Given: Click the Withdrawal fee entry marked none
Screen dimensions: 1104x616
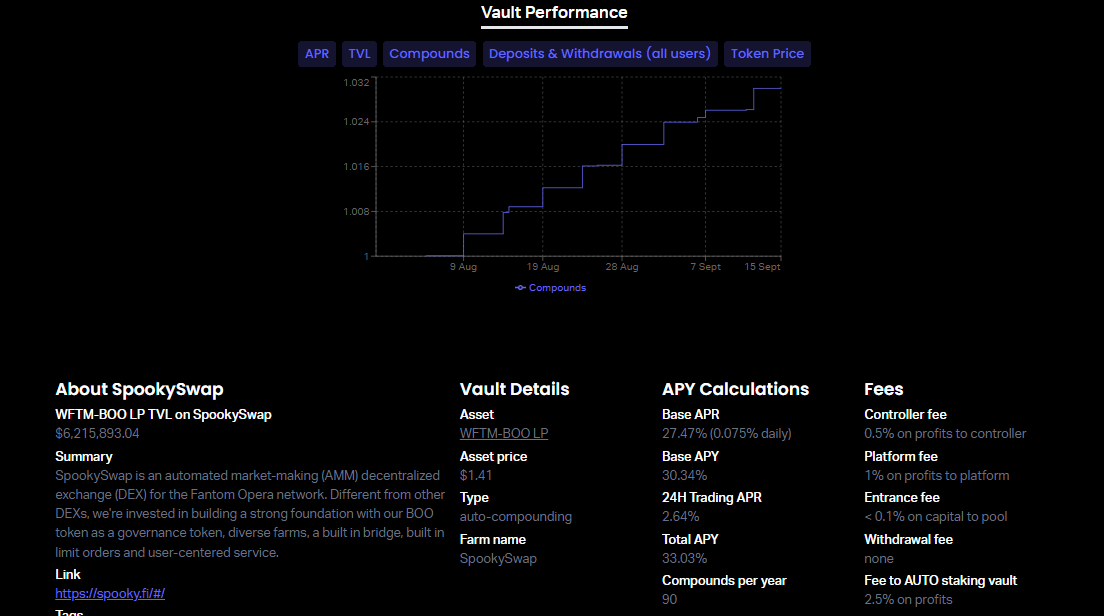Looking at the screenshot, I should (879, 557).
